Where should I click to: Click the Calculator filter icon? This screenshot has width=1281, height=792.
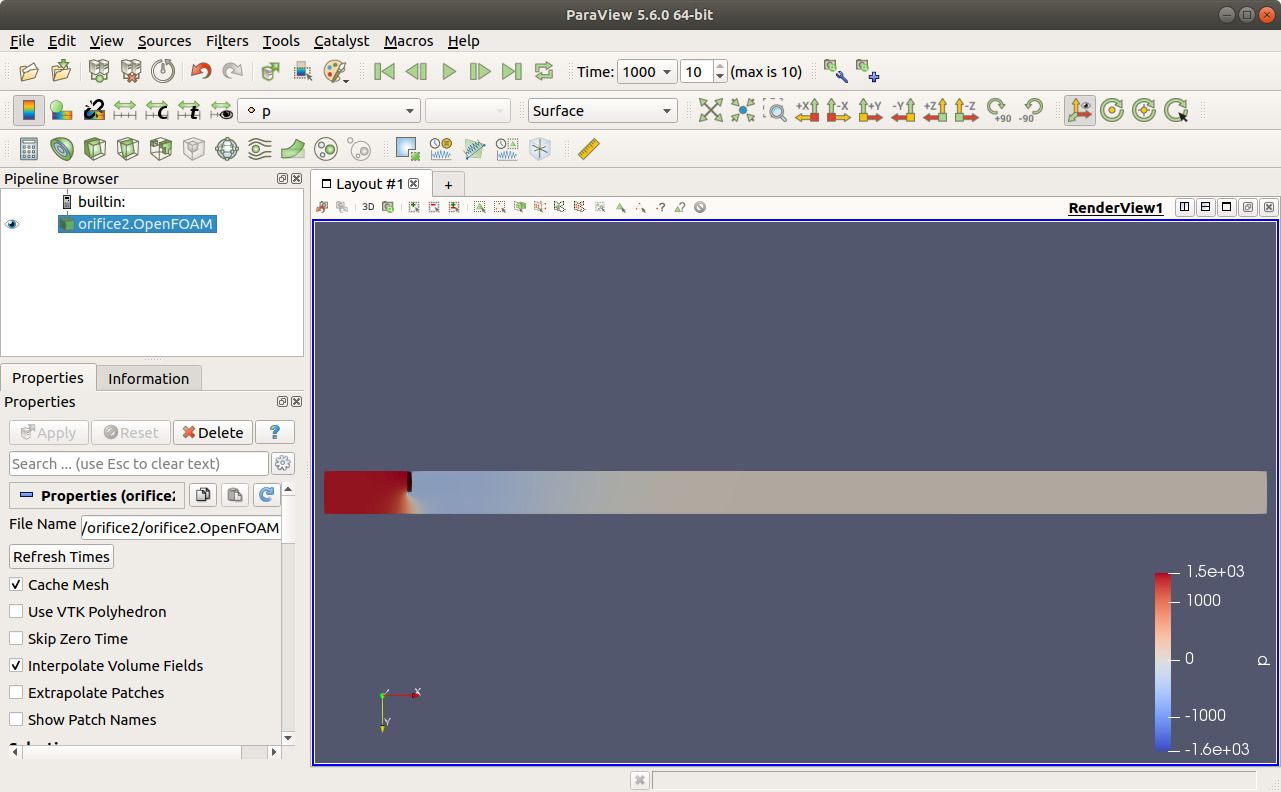29,149
